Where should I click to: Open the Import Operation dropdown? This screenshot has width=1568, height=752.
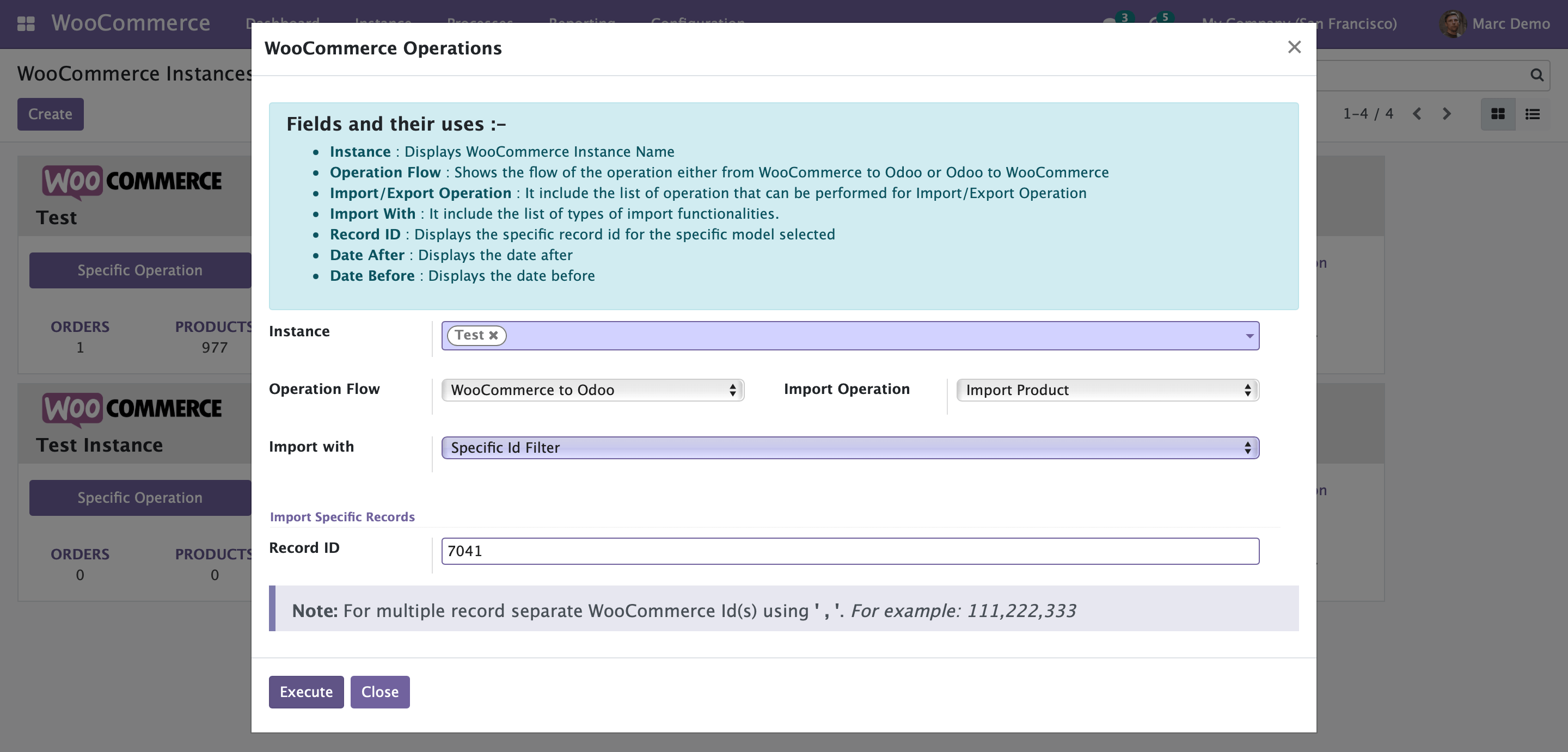point(1107,390)
